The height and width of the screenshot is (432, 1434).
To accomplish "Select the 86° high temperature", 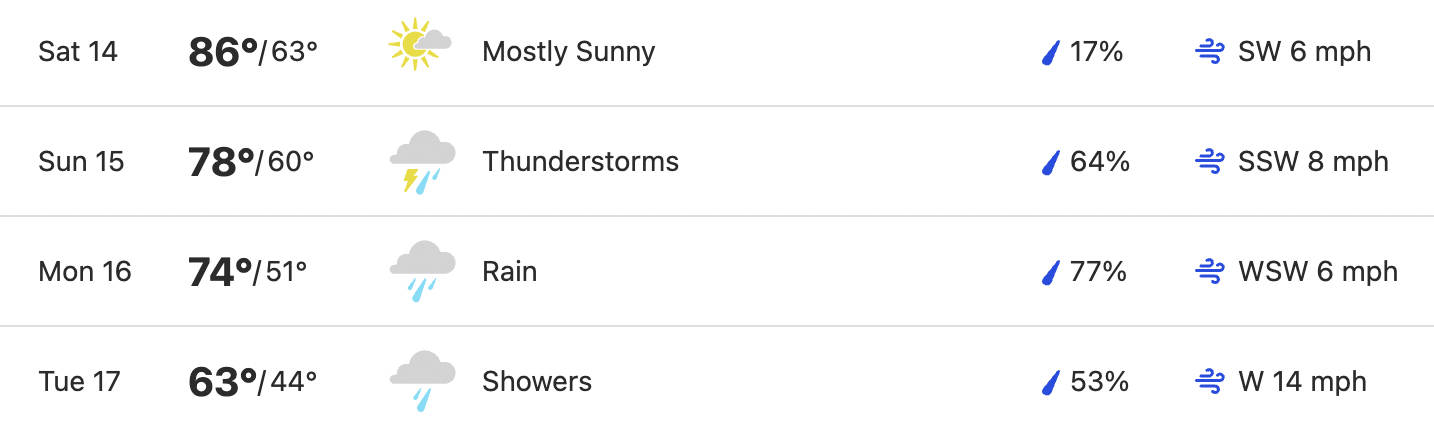I will point(223,52).
